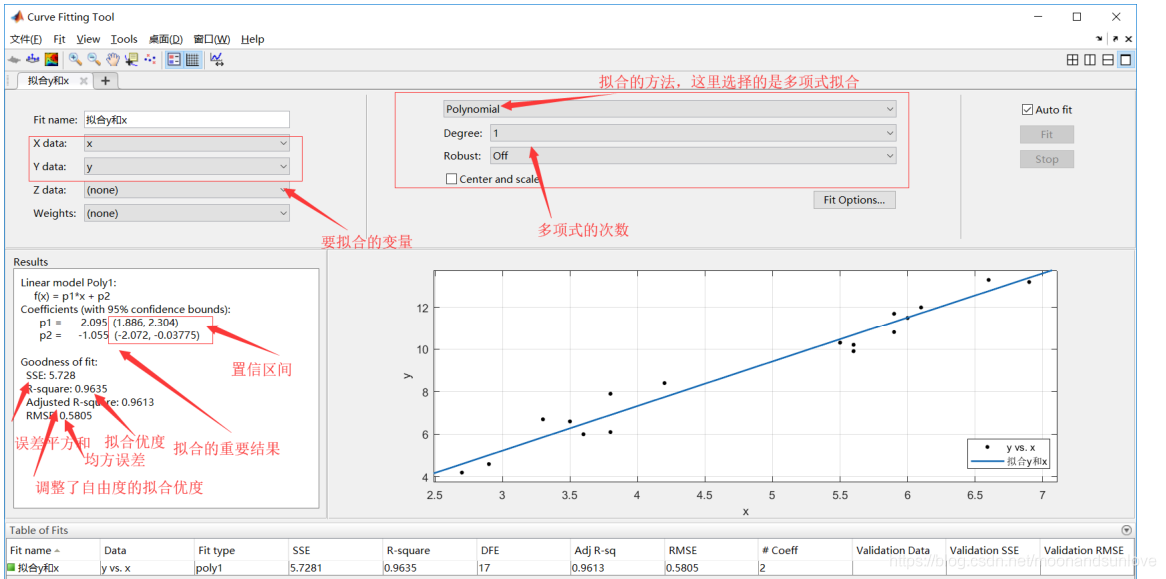Click the Fit name text field
Screen dimensions: 1166x579
(186, 119)
